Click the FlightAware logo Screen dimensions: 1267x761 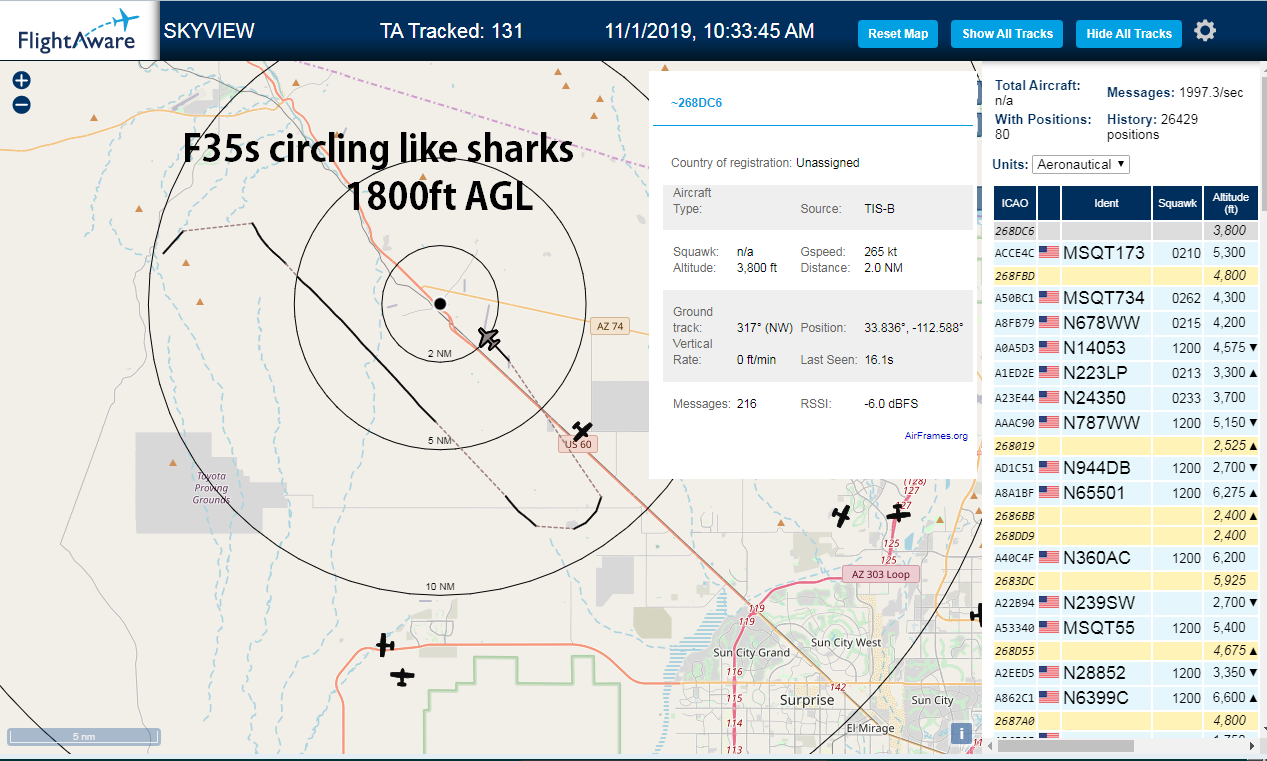coord(79,32)
